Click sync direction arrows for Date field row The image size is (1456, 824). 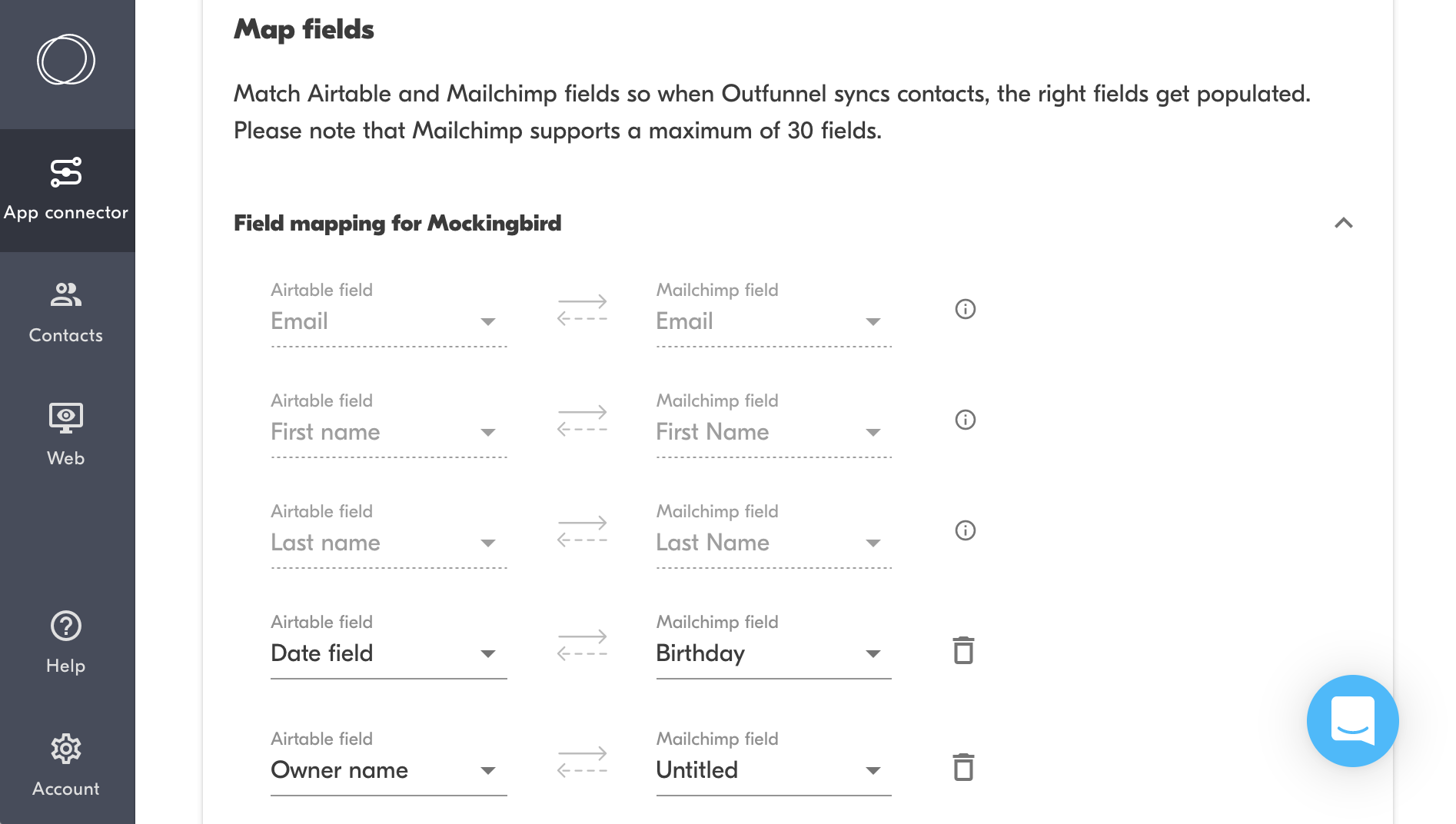click(582, 646)
